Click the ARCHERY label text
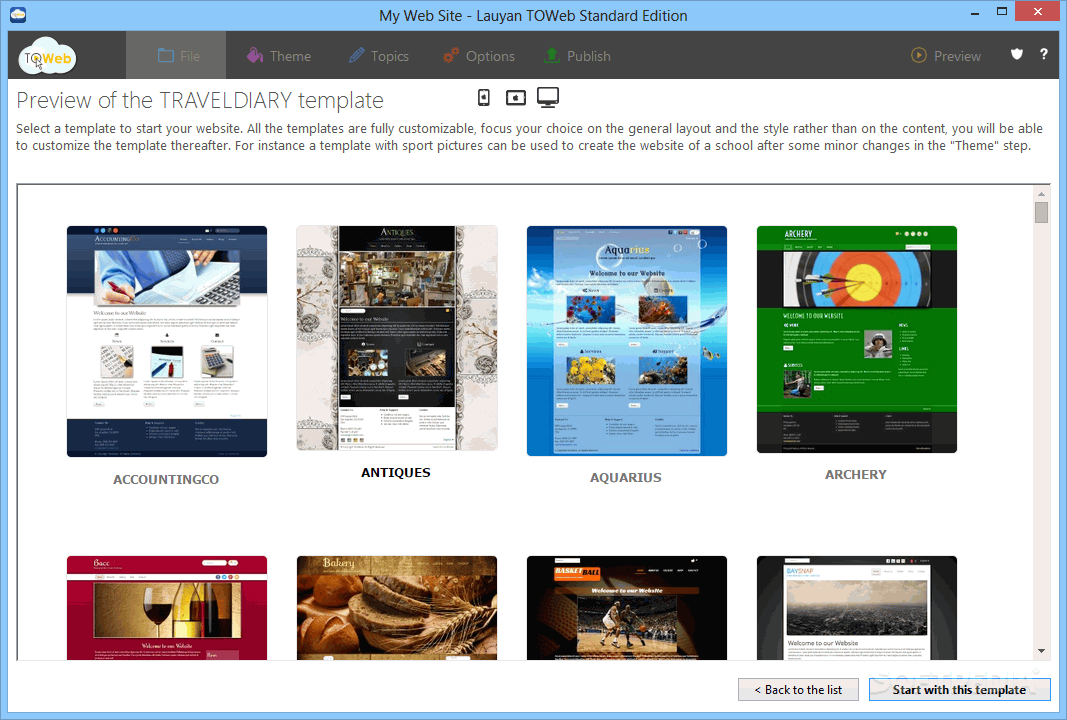This screenshot has height=720, width=1067. [856, 475]
